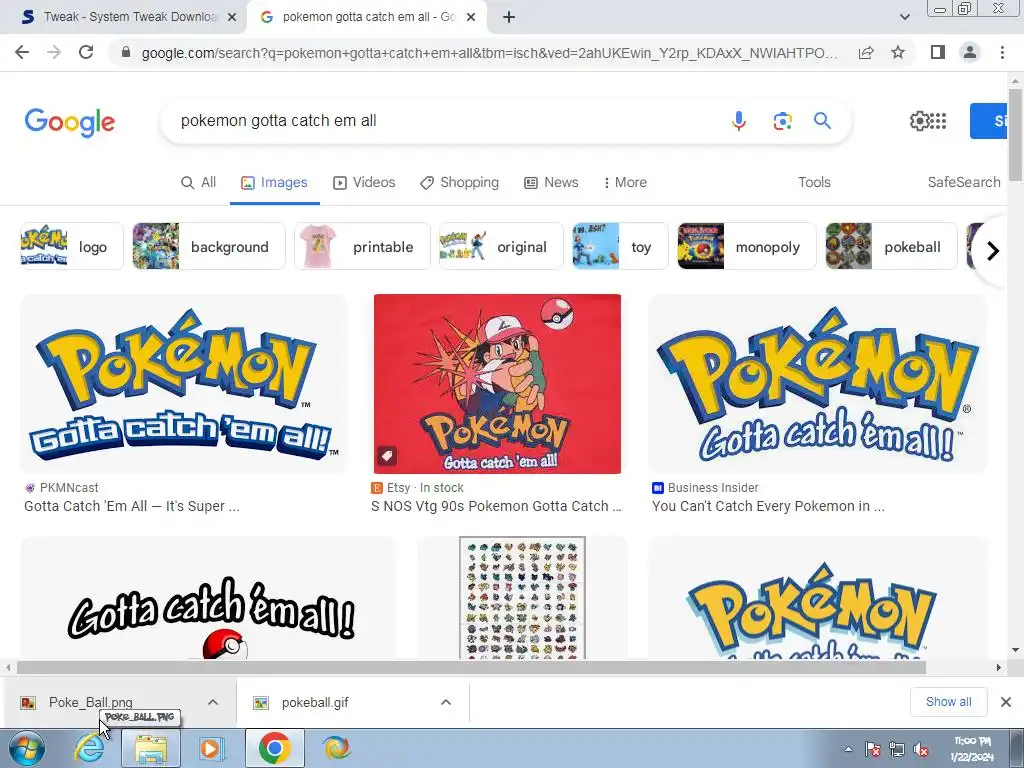Screen dimensions: 1024x768
Task: Open the SafeSearch setting
Action: 964,182
